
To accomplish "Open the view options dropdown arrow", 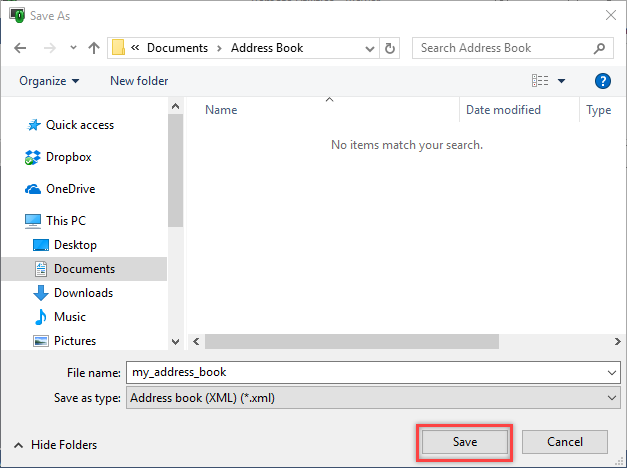I will tap(561, 81).
